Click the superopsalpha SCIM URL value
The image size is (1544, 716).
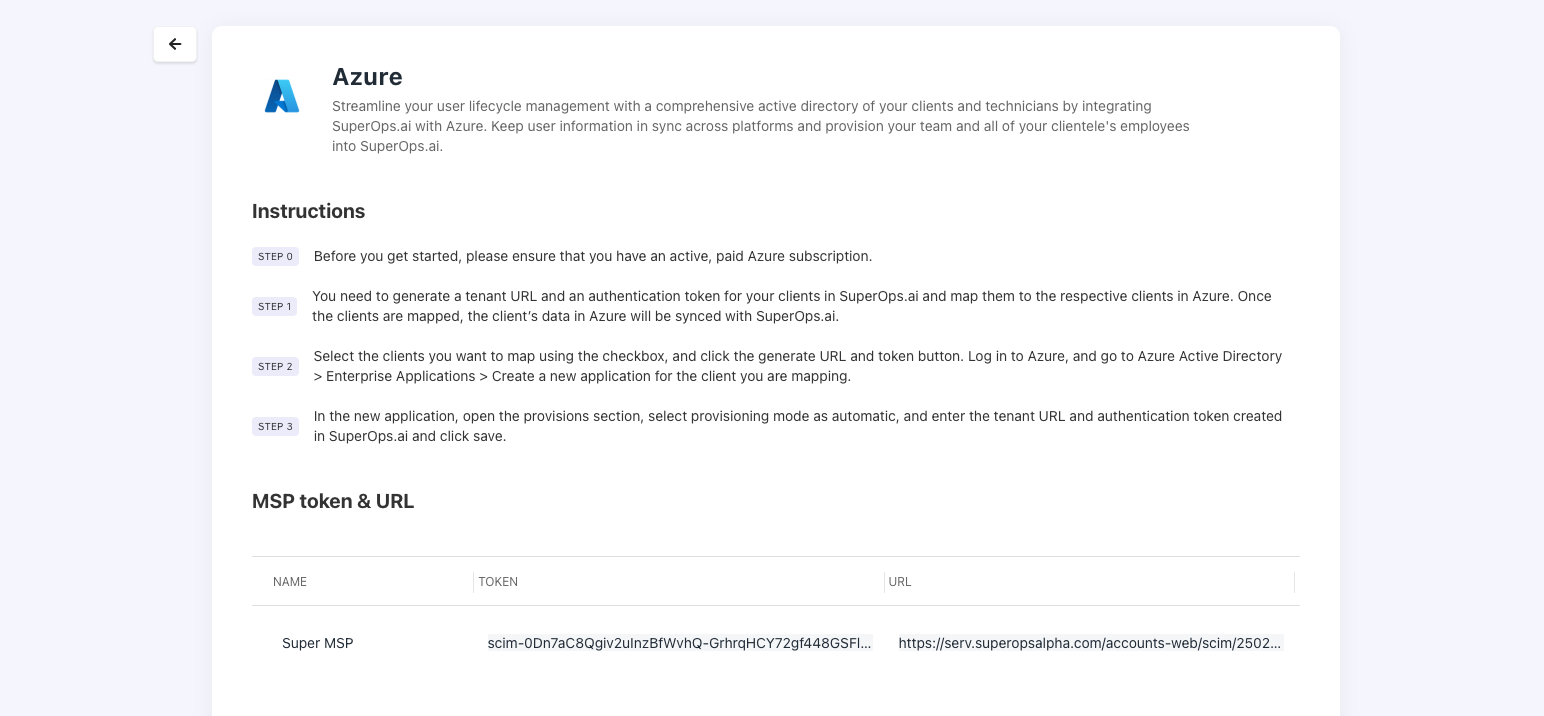point(1090,643)
